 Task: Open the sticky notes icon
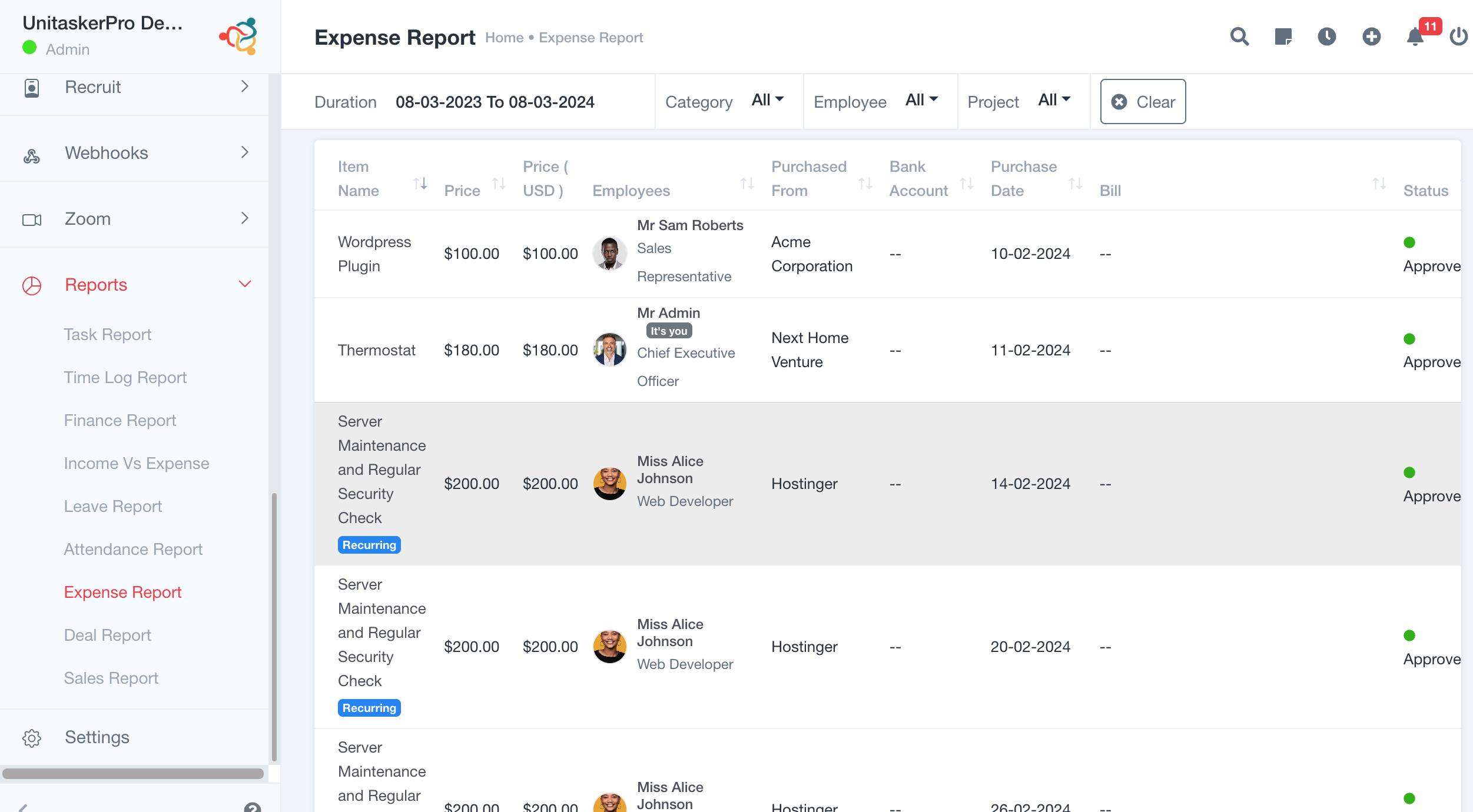point(1283,37)
